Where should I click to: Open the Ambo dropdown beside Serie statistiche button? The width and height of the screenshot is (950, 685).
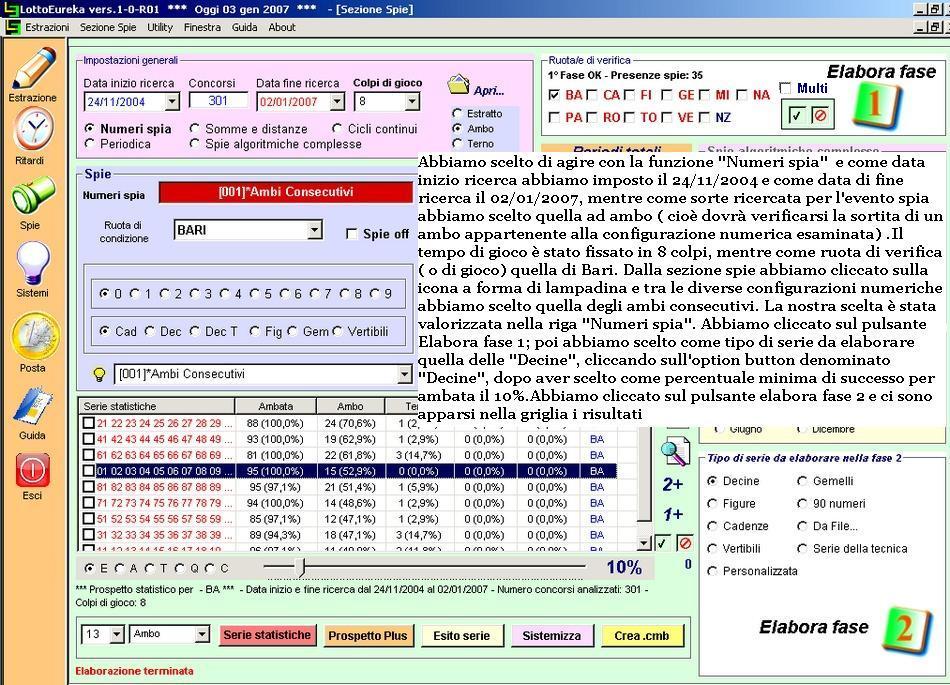pyautogui.click(x=202, y=634)
